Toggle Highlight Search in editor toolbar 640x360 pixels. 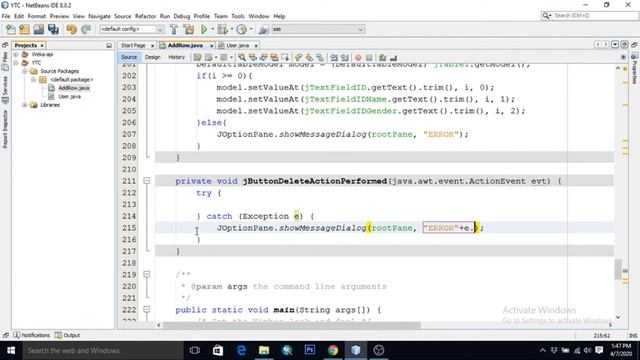tap(274, 58)
